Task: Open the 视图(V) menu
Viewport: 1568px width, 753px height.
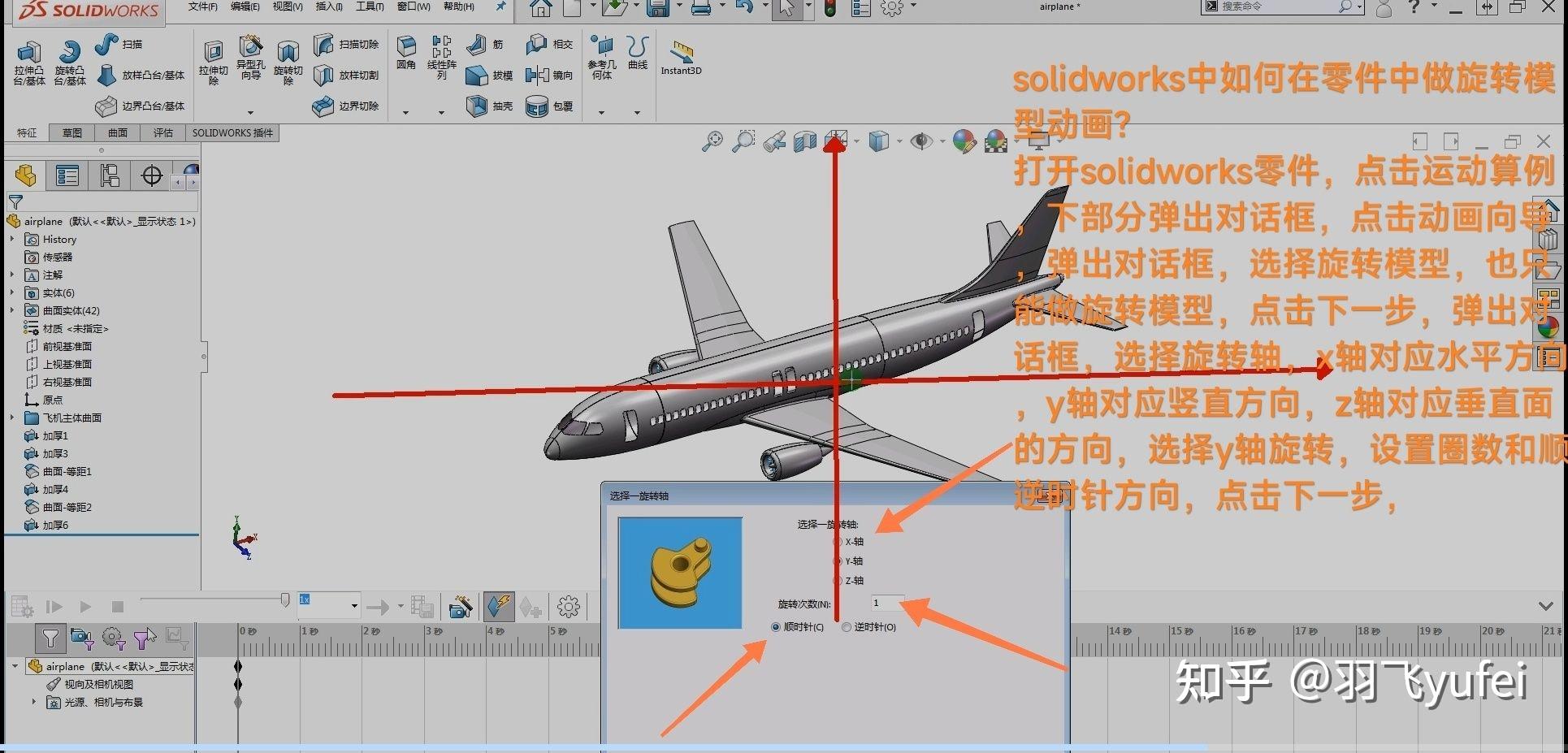Action: 288,6
